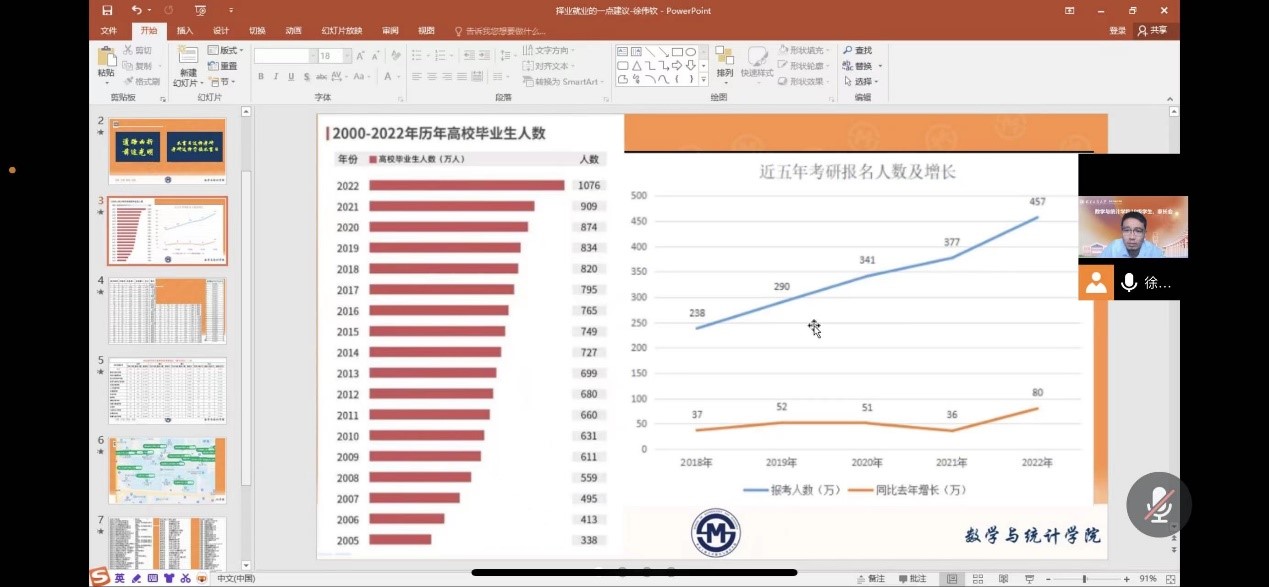Click the zoom slider in status bar
1269x587 pixels.
[1084, 579]
